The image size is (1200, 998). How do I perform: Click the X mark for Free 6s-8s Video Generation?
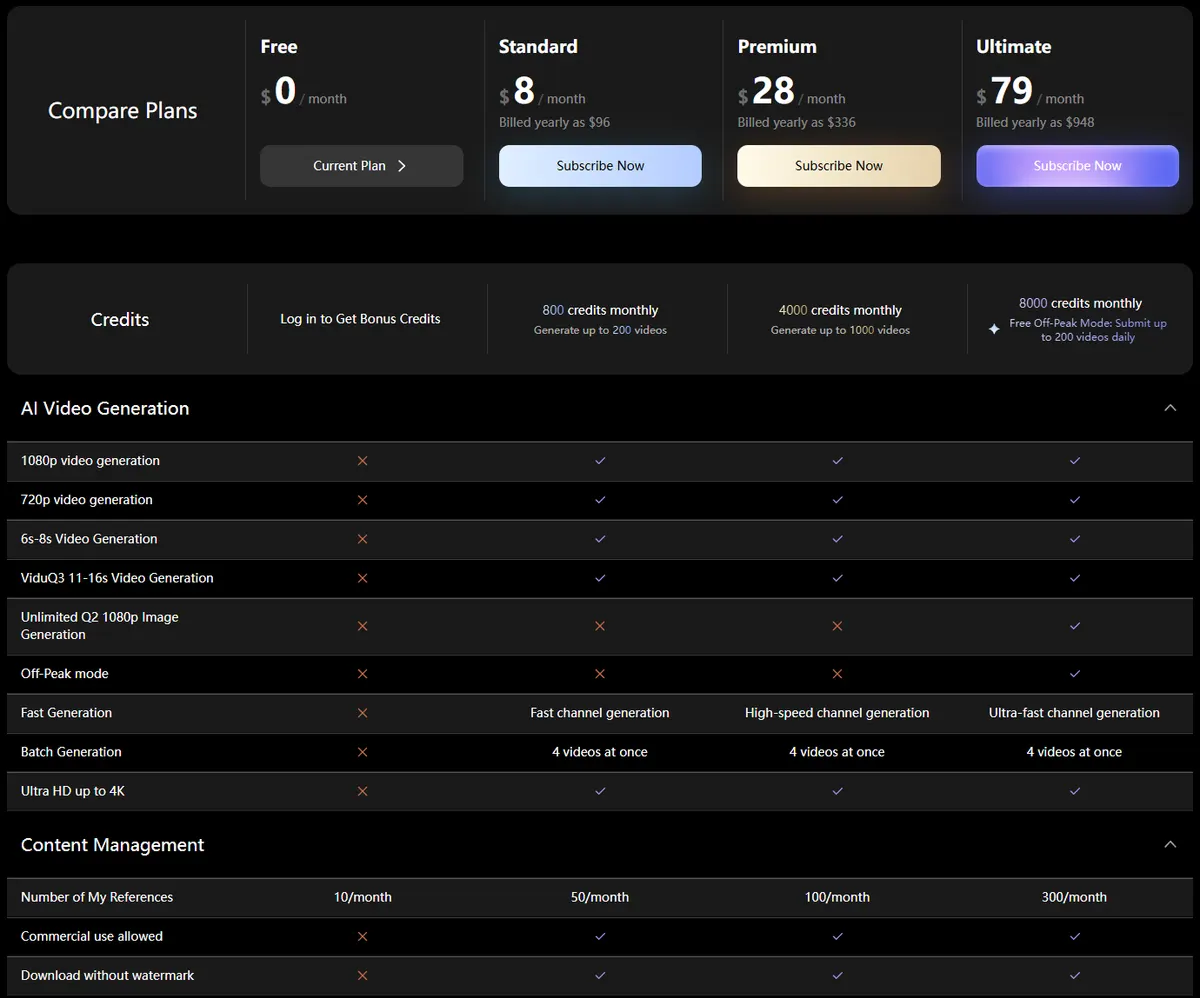[x=362, y=539]
